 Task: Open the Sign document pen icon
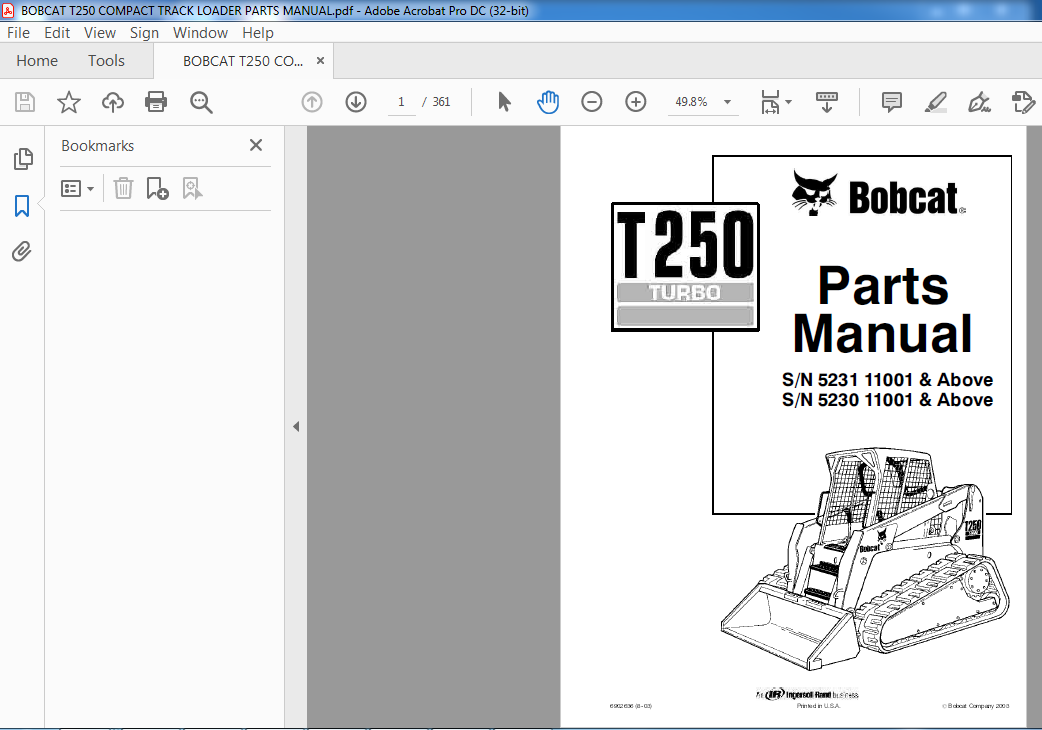(x=980, y=102)
